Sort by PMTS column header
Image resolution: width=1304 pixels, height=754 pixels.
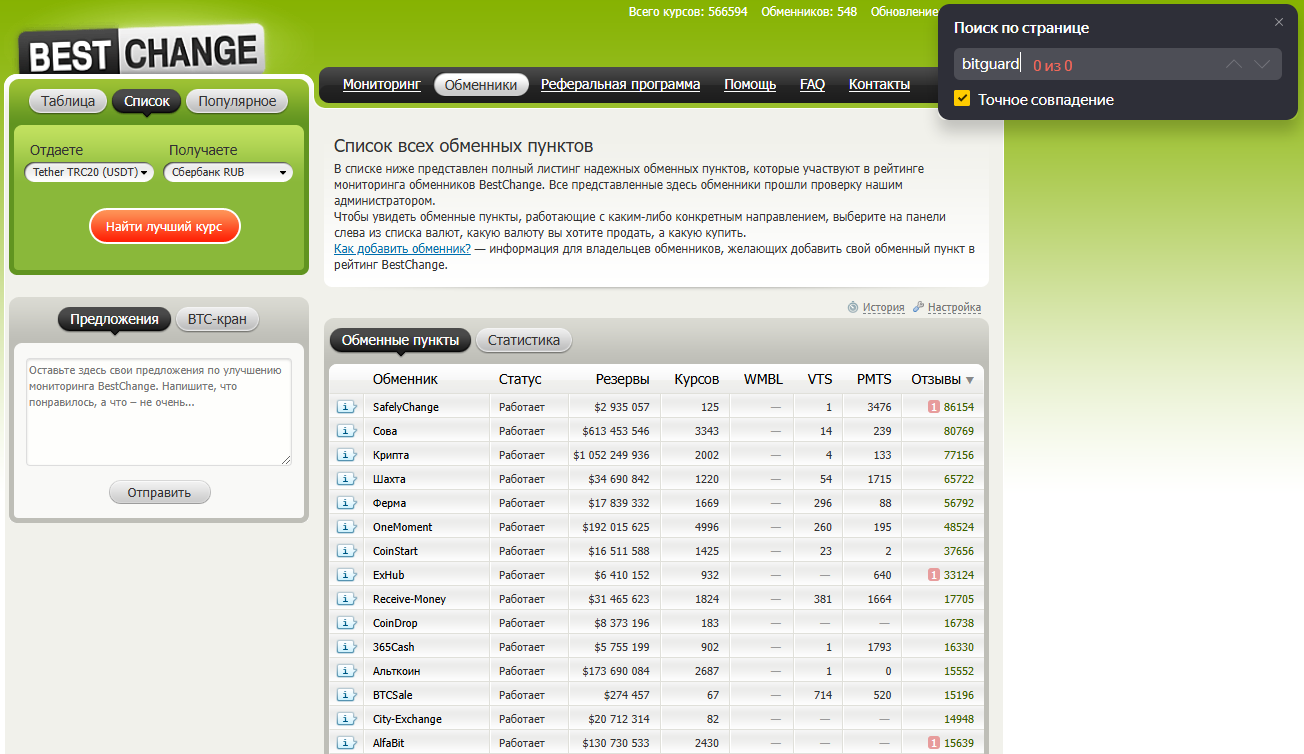pyautogui.click(x=874, y=379)
